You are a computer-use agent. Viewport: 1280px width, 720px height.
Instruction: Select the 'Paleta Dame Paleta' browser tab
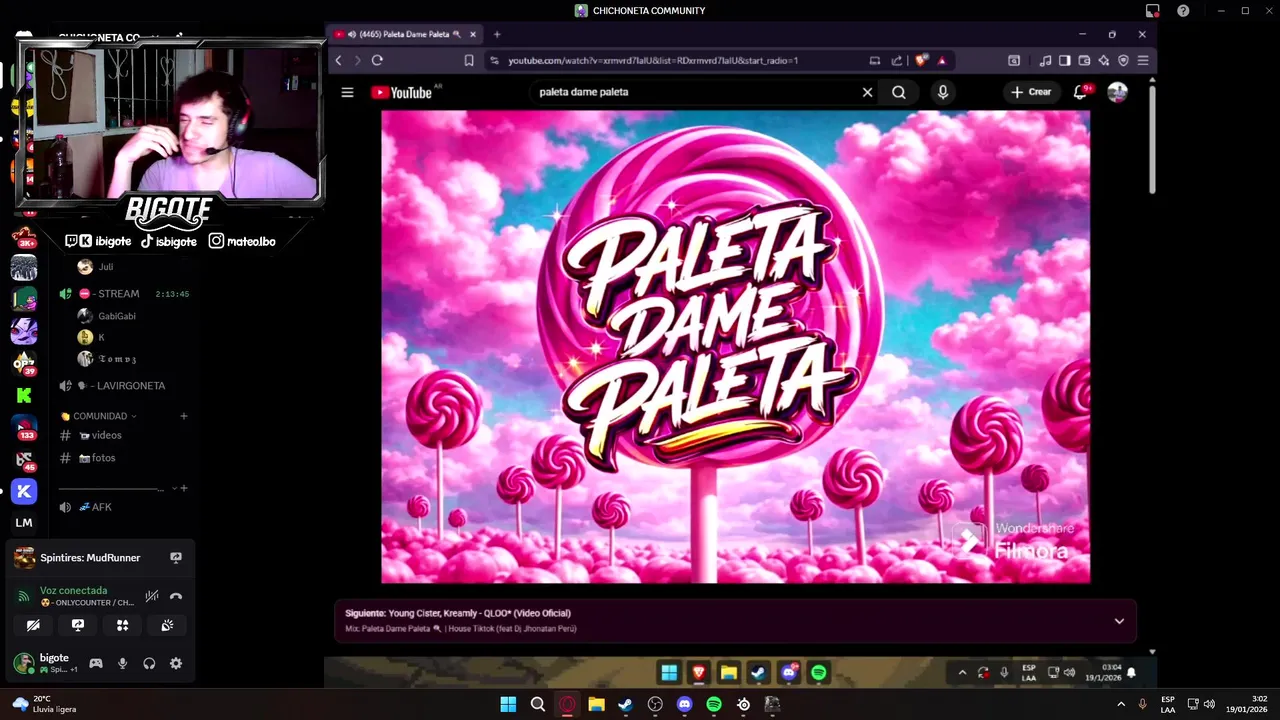(x=404, y=34)
